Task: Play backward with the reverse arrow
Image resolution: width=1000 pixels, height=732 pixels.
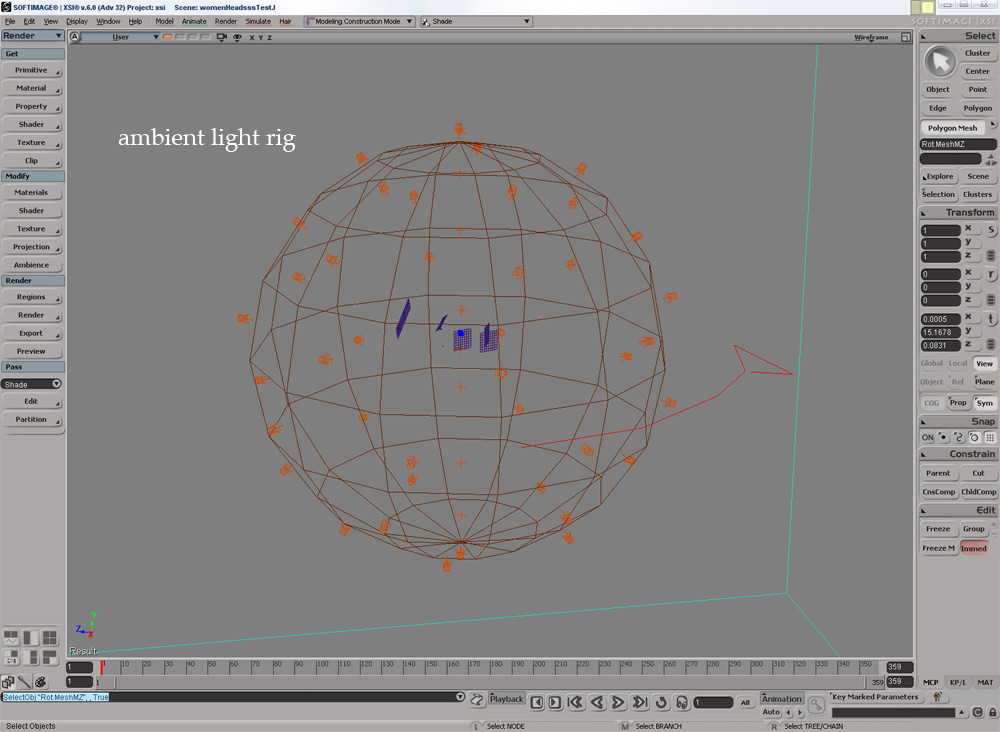Action: click(597, 702)
